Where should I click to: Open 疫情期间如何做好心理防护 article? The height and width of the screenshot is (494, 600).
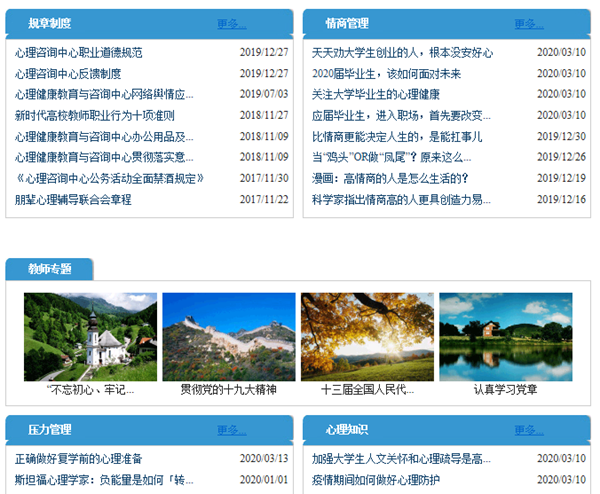375,480
